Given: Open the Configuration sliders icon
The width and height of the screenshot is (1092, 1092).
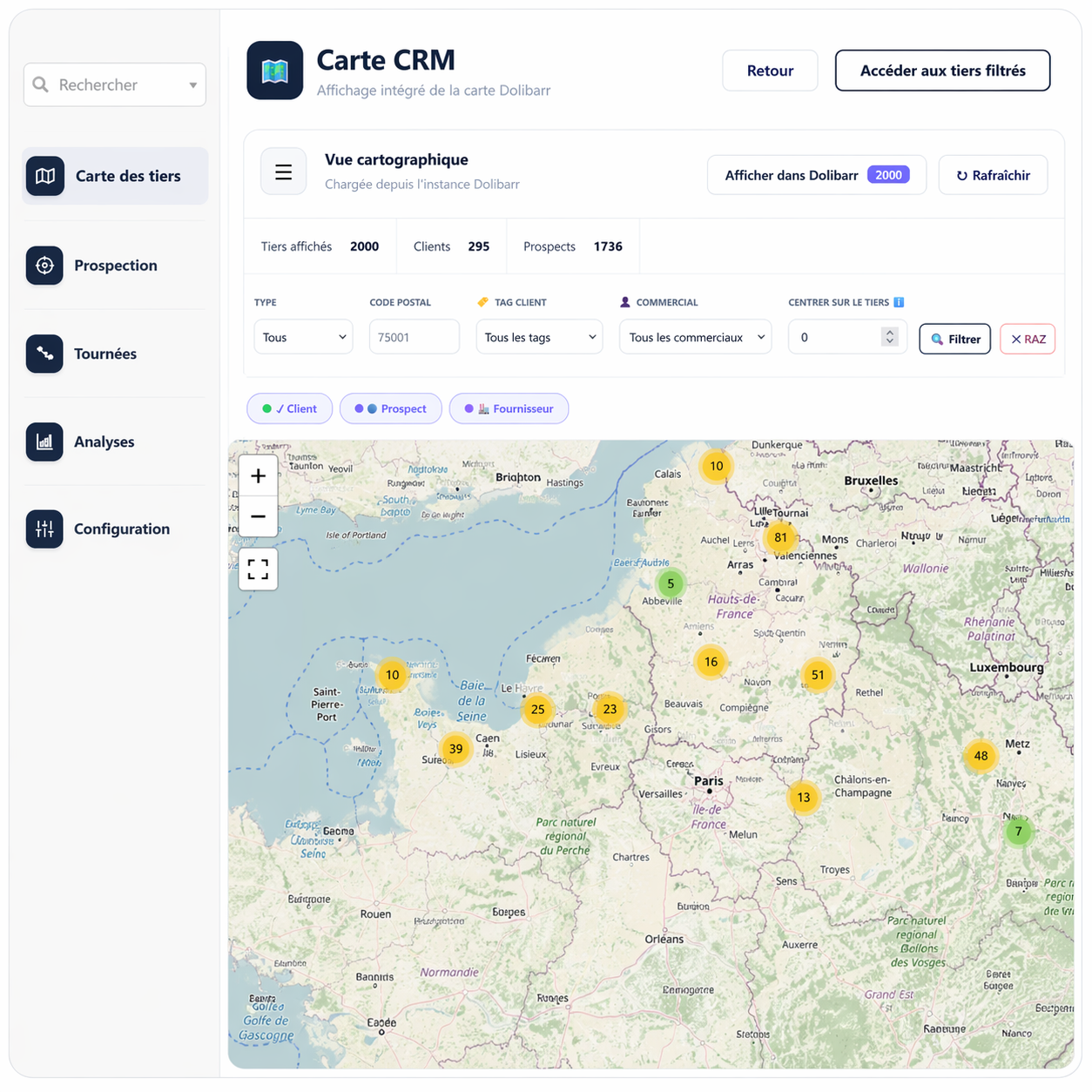Looking at the screenshot, I should (44, 529).
